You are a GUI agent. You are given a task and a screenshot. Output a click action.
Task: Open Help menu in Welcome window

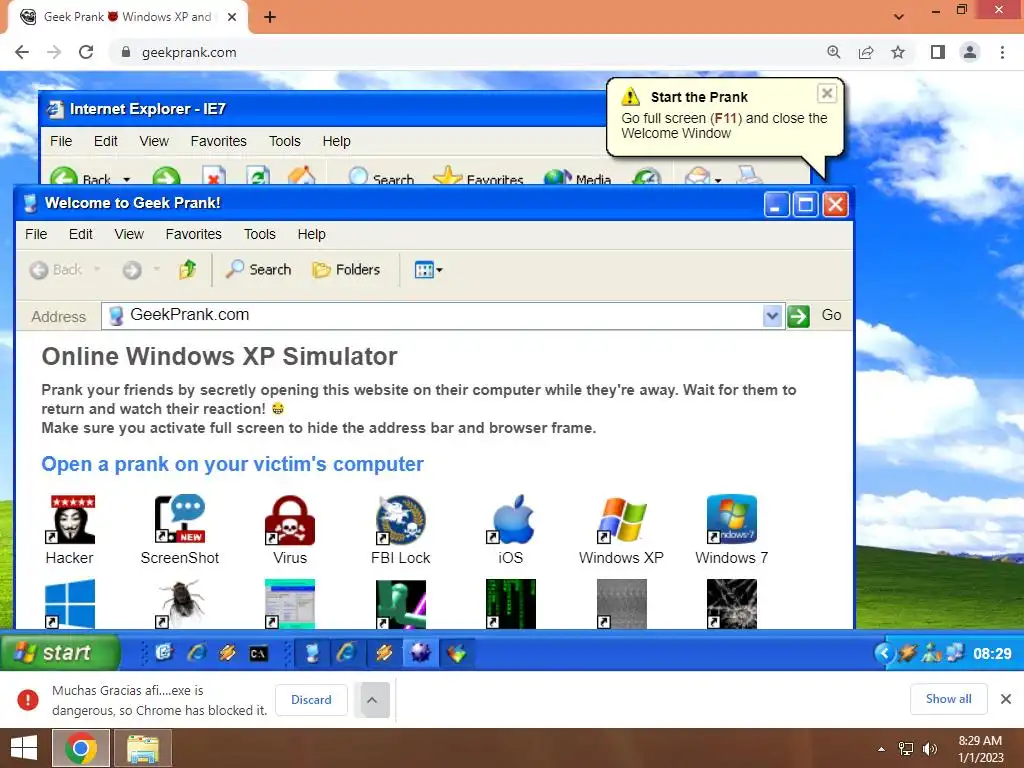(312, 234)
